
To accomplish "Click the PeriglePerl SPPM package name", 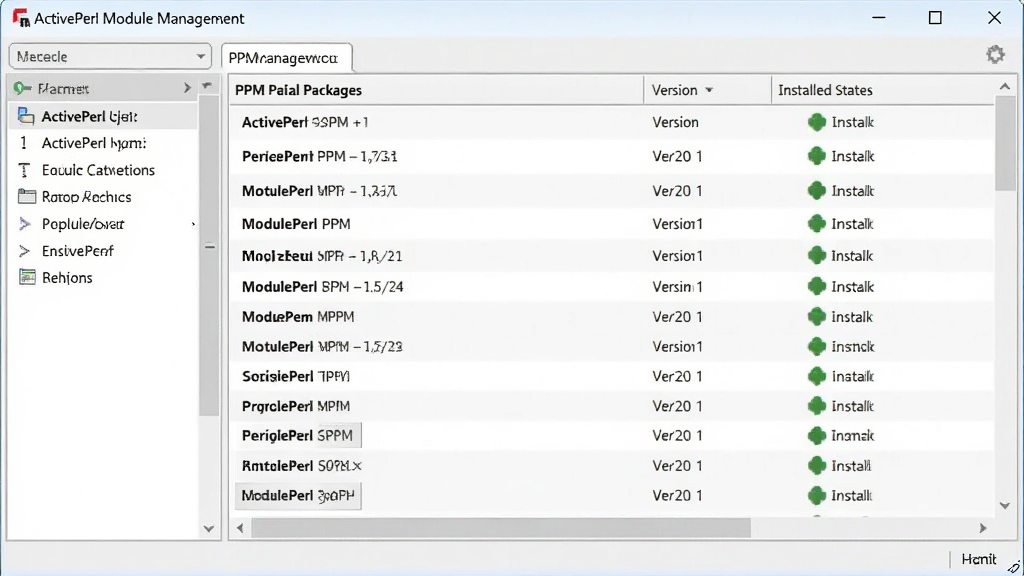I will [297, 436].
